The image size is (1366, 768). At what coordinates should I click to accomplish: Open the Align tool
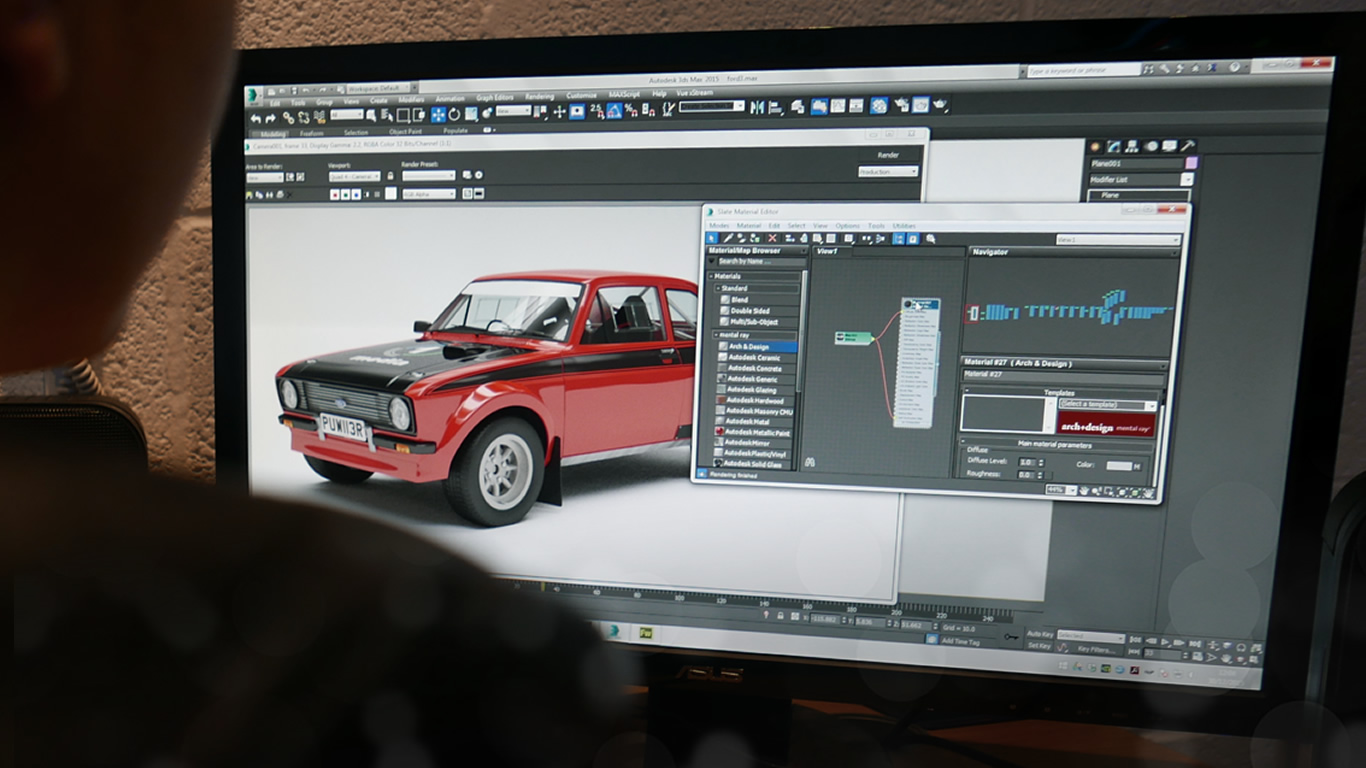pos(776,107)
